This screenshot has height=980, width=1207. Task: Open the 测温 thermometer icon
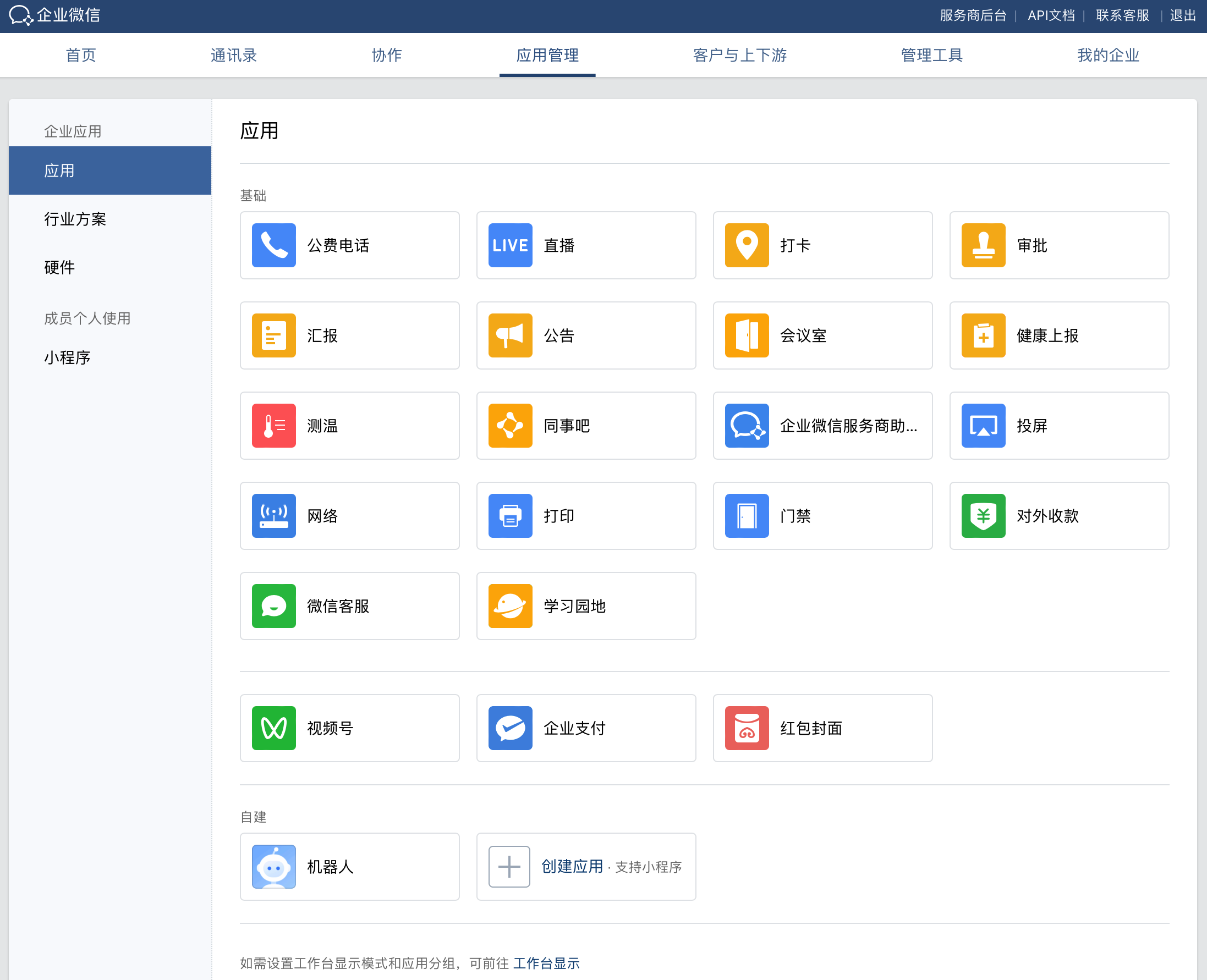(x=273, y=425)
